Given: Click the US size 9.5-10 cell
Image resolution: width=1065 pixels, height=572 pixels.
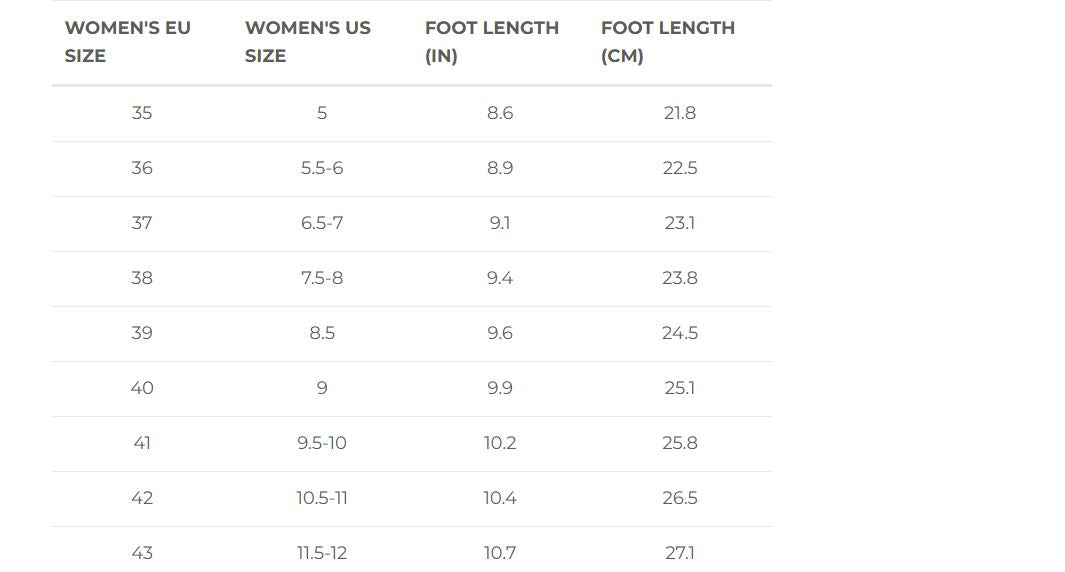Looking at the screenshot, I should [322, 443].
